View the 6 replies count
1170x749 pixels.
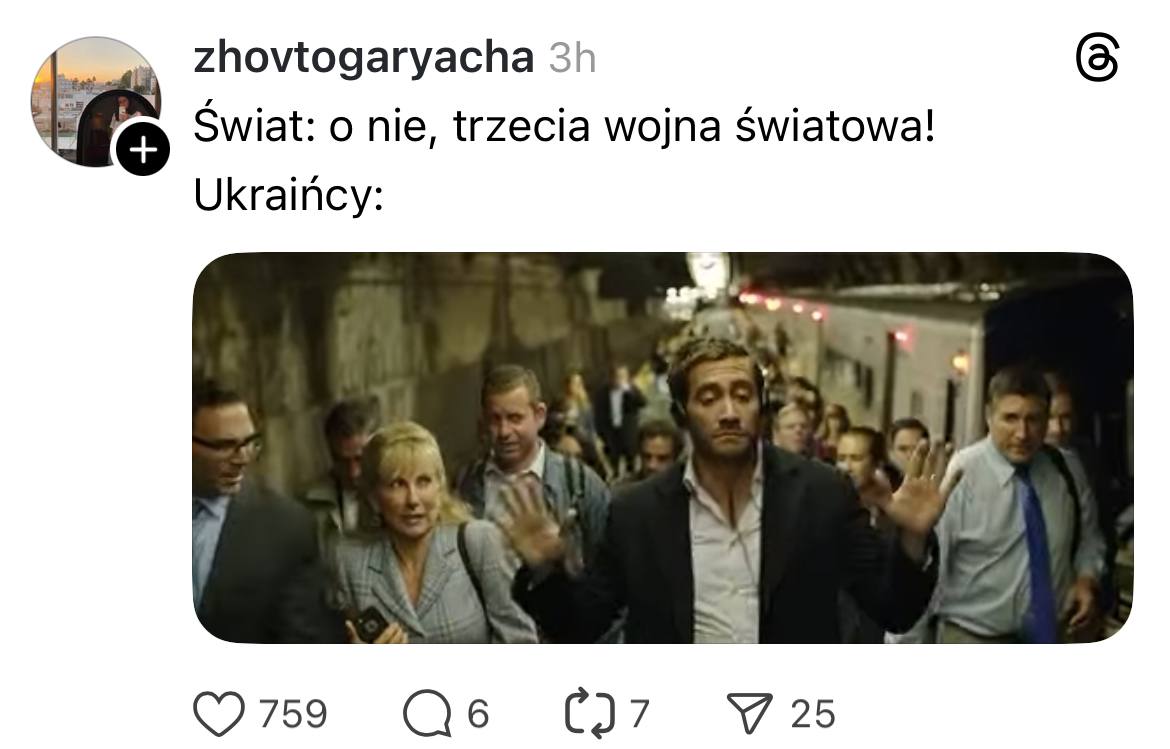478,714
